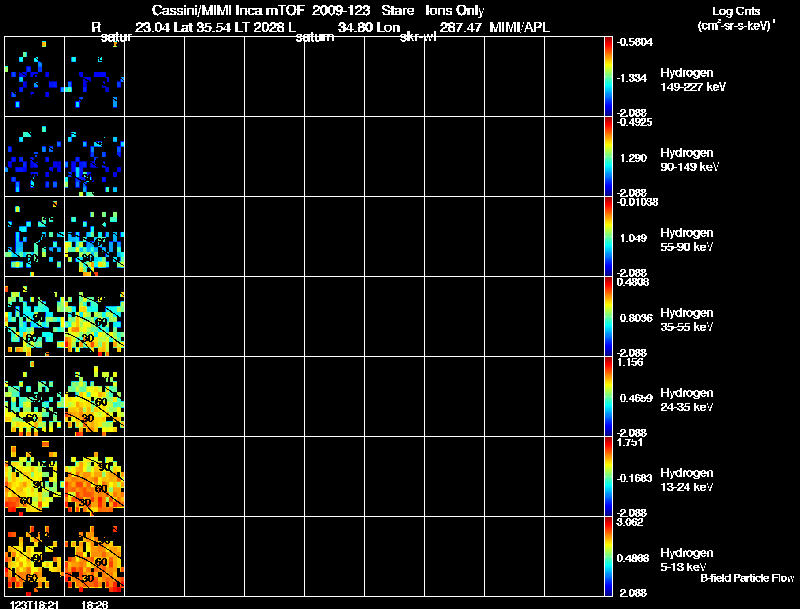Select the 18:21 image in the 35-55 keV row
Viewport: 800px width, 609px height.
point(35,317)
